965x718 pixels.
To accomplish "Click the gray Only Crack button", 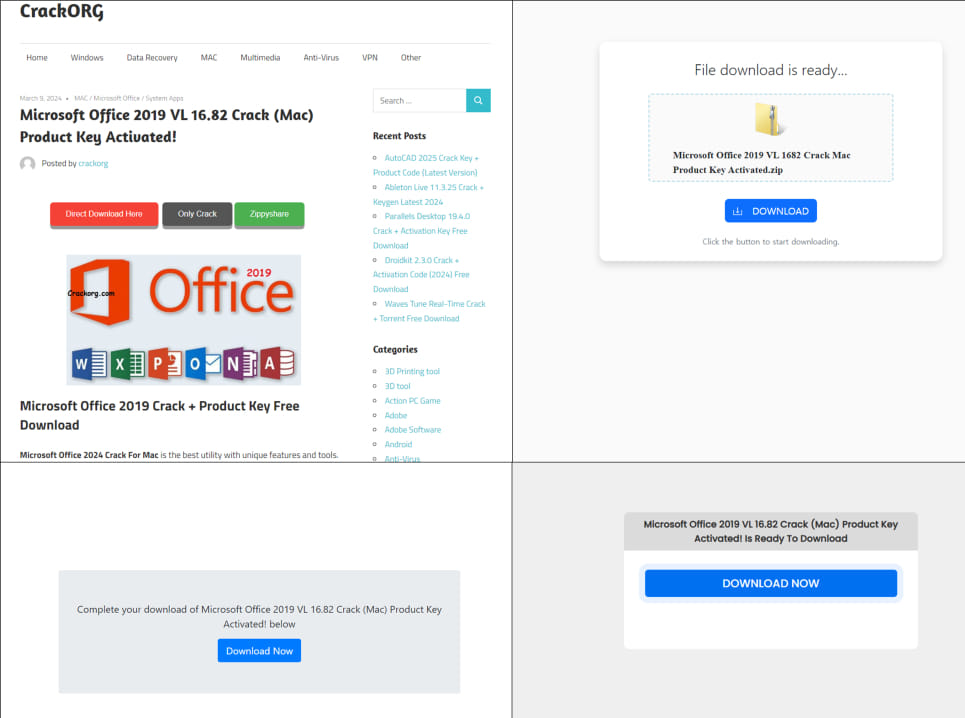I will click(x=198, y=214).
